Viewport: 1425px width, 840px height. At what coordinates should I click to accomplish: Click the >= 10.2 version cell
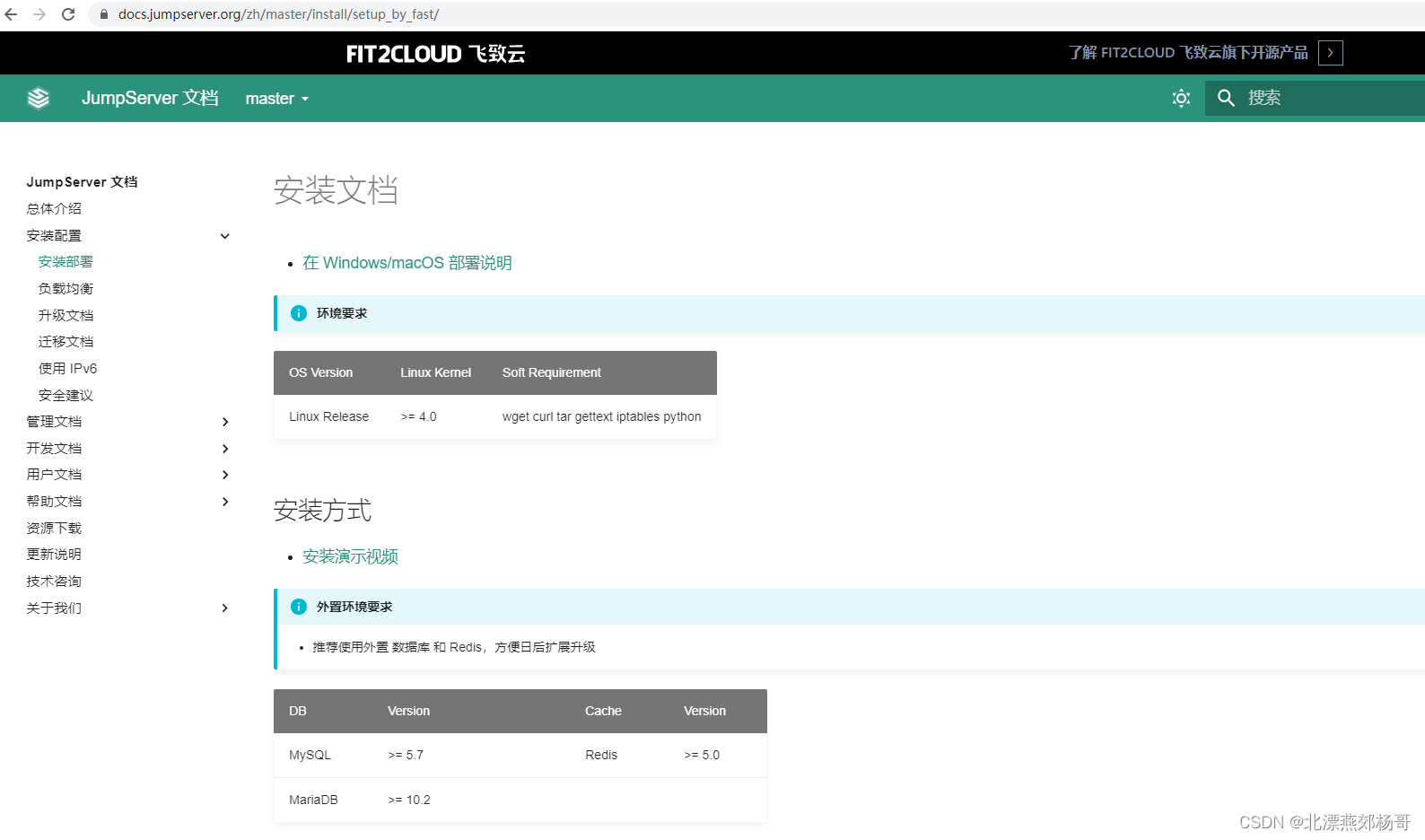click(409, 800)
